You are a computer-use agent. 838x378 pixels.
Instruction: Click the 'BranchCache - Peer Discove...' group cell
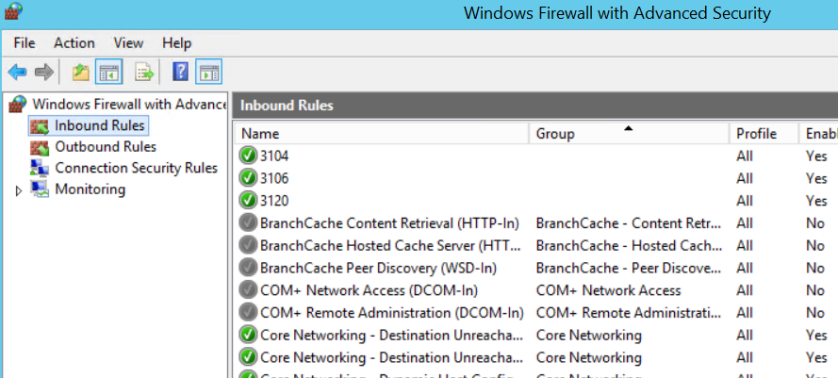628,268
